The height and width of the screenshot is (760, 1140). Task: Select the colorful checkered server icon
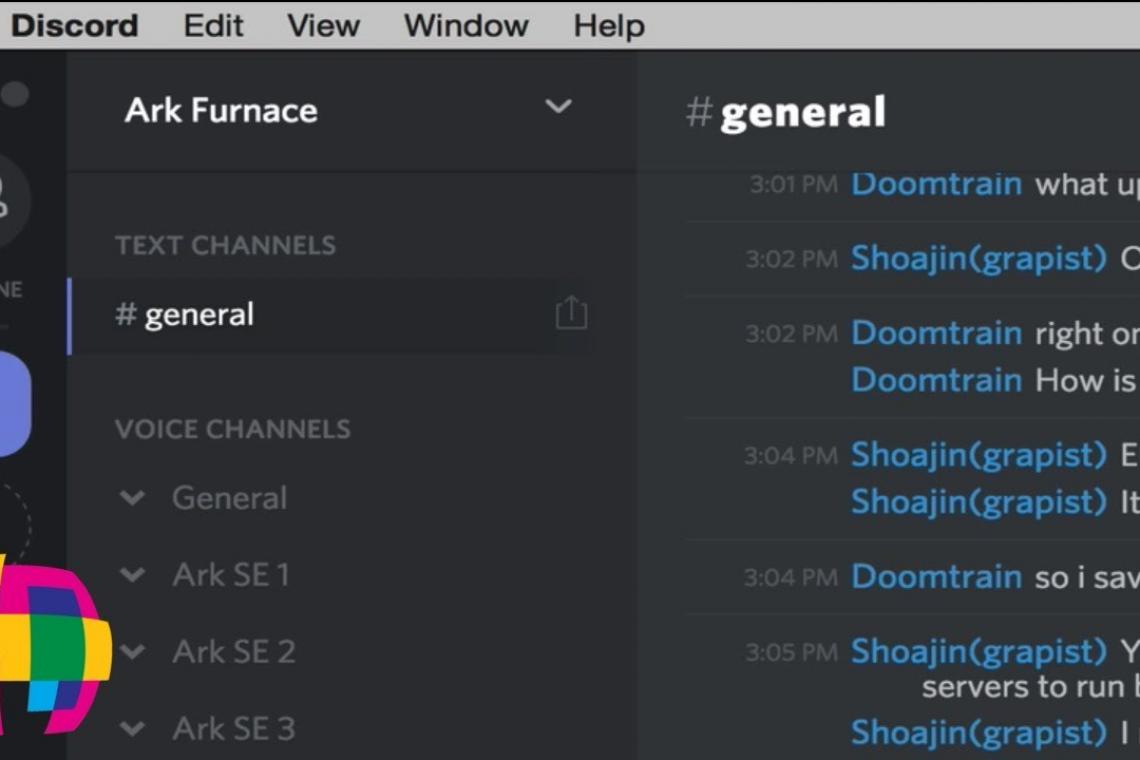coord(55,646)
